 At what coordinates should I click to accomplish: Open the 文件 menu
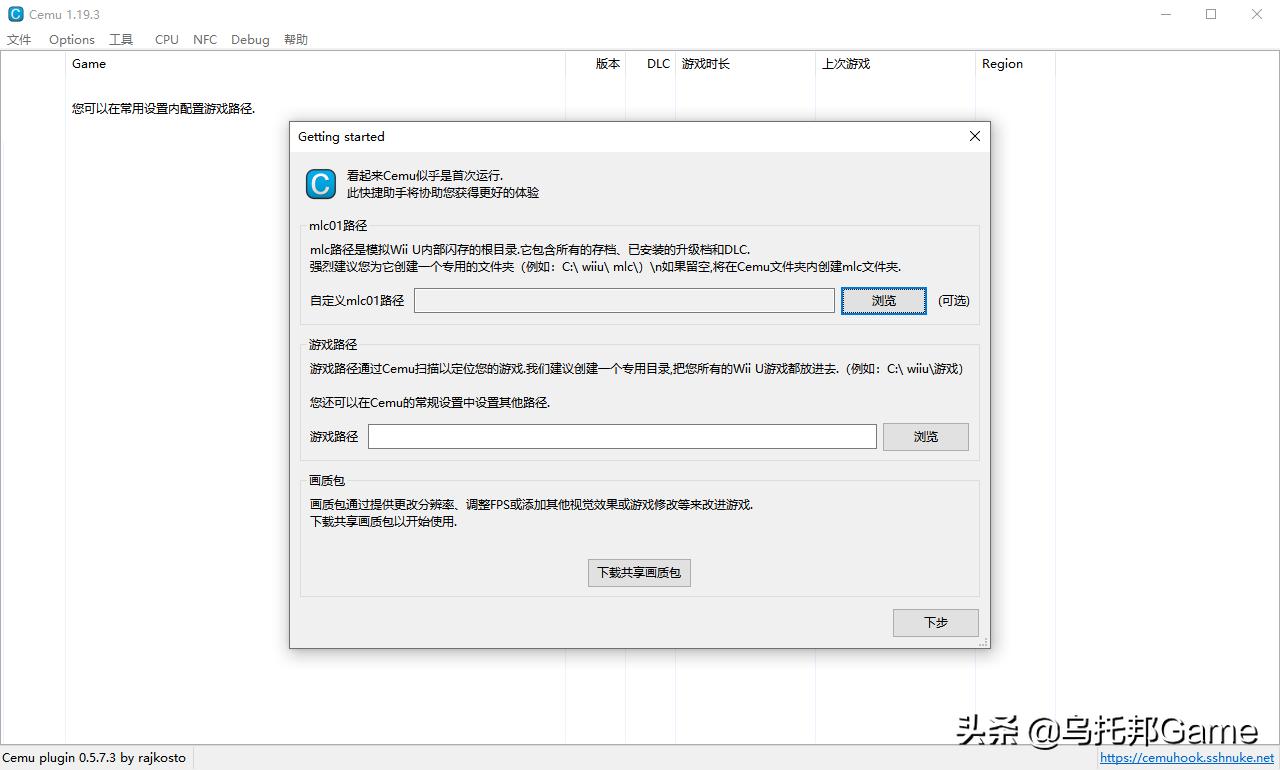pos(18,39)
